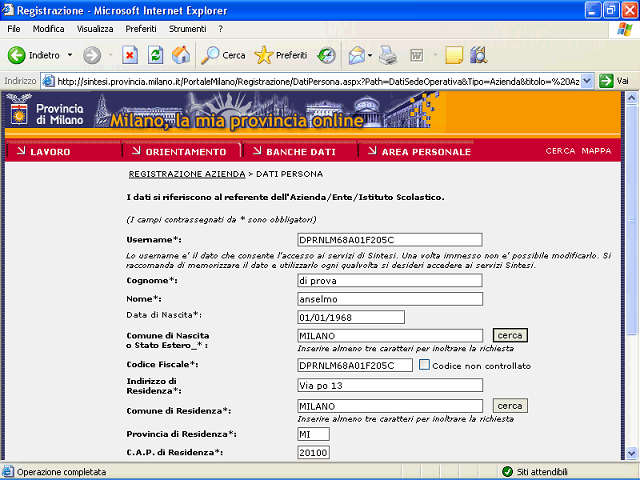Click the Vai go arrow button
This screenshot has height=480, width=640.
[x=614, y=81]
